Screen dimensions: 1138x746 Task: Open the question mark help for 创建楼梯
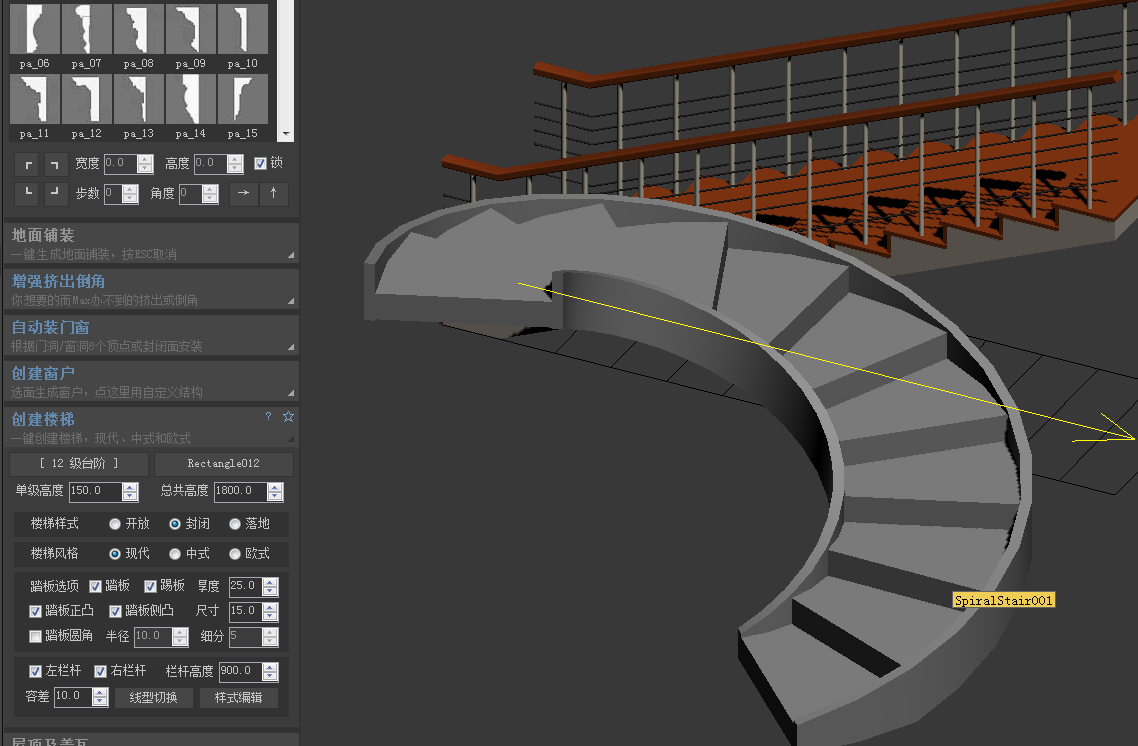coord(269,417)
